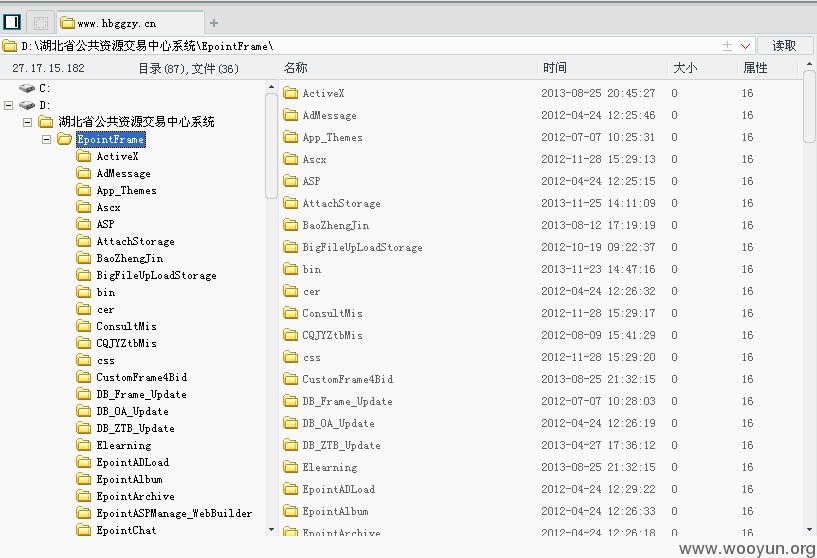Select the css folder in the tree
This screenshot has height=558, width=817.
click(106, 361)
